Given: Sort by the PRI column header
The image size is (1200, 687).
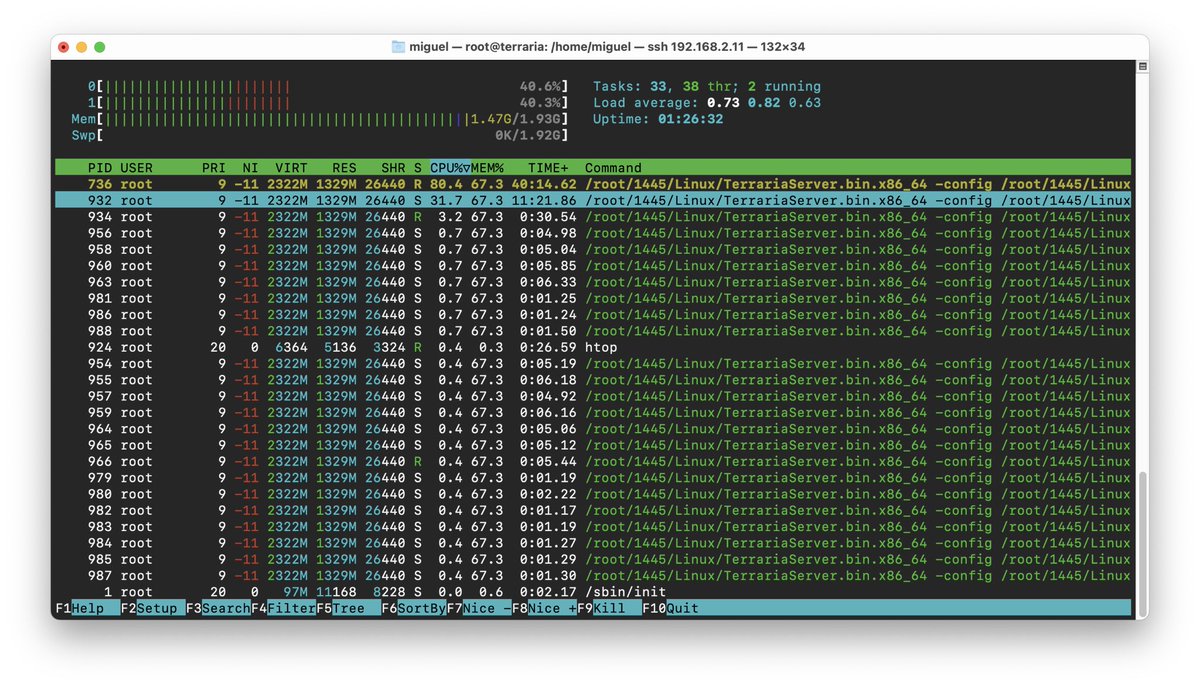Looking at the screenshot, I should coord(214,168).
